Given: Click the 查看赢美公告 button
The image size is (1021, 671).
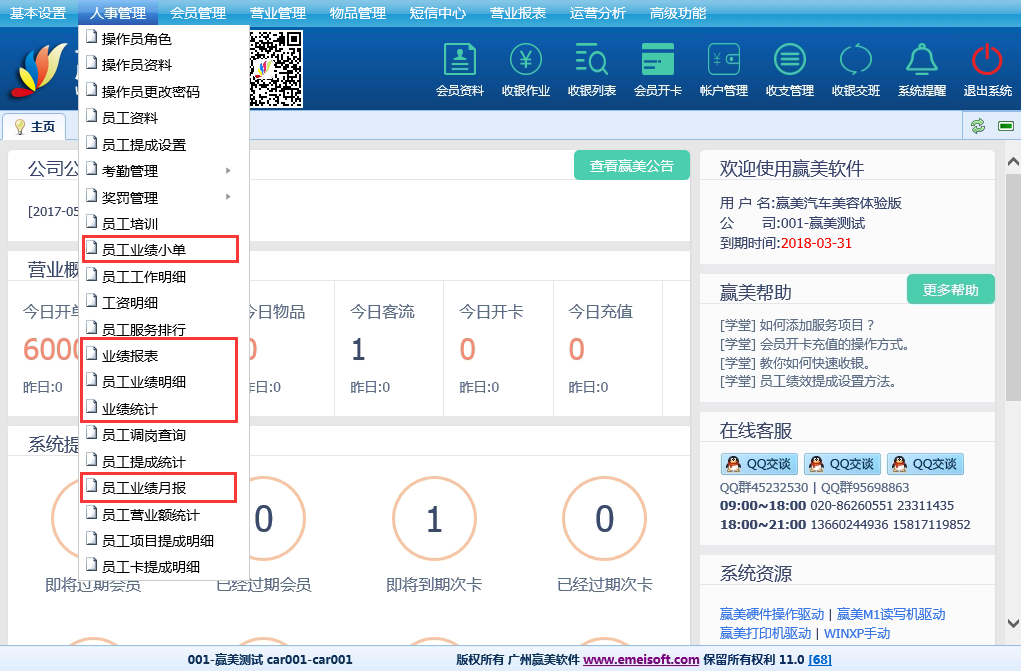Looking at the screenshot, I should (x=631, y=166).
